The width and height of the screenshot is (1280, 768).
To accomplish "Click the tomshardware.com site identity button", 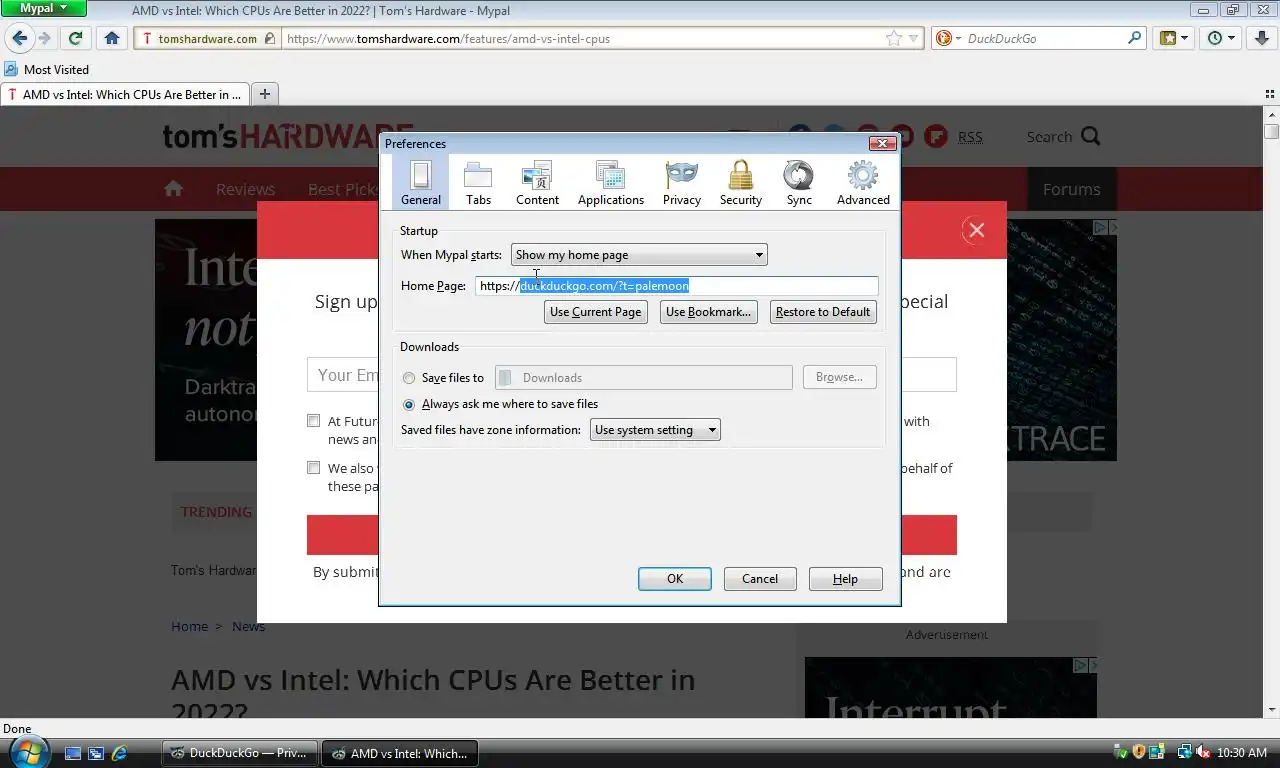I will point(208,38).
